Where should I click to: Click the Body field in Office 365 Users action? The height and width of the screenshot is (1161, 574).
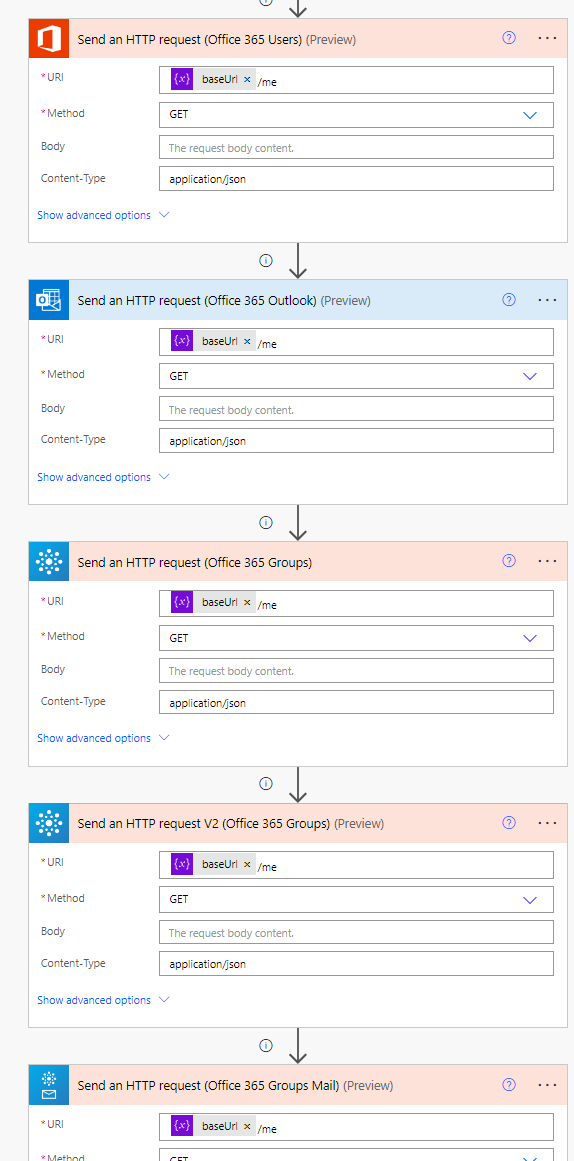coord(356,147)
